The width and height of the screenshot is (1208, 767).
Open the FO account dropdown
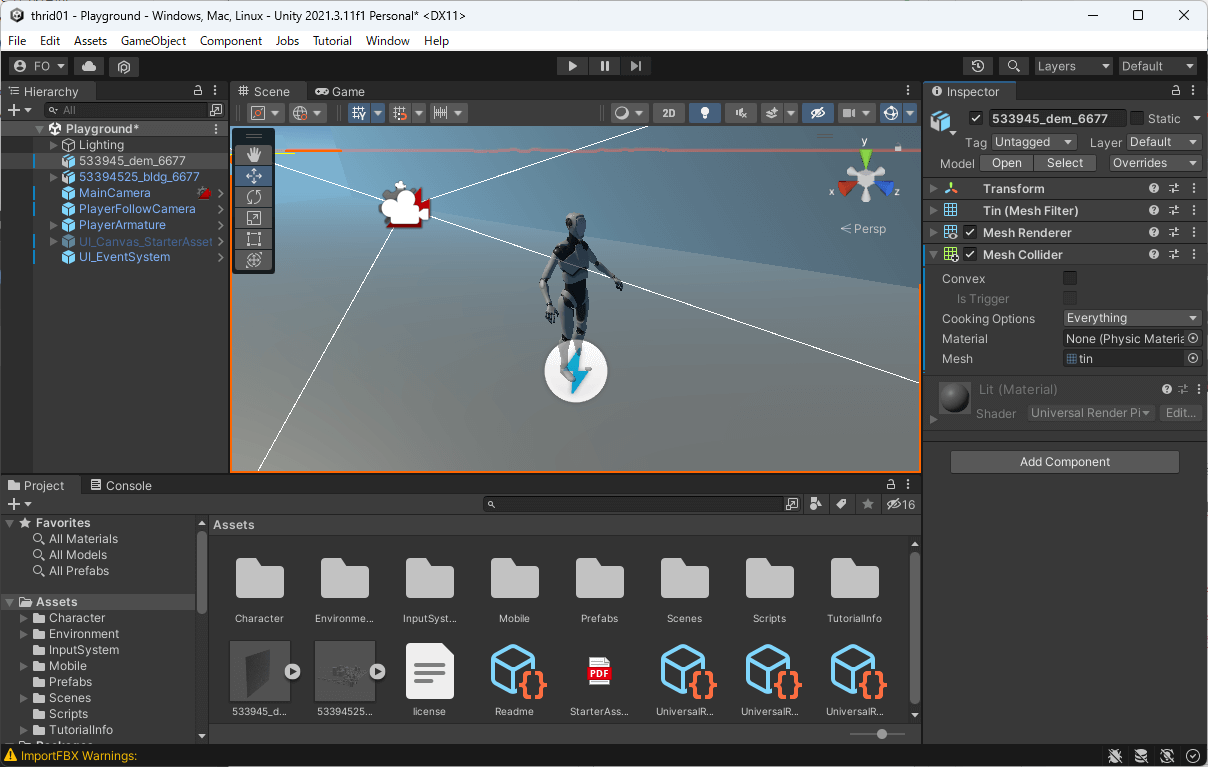39,66
